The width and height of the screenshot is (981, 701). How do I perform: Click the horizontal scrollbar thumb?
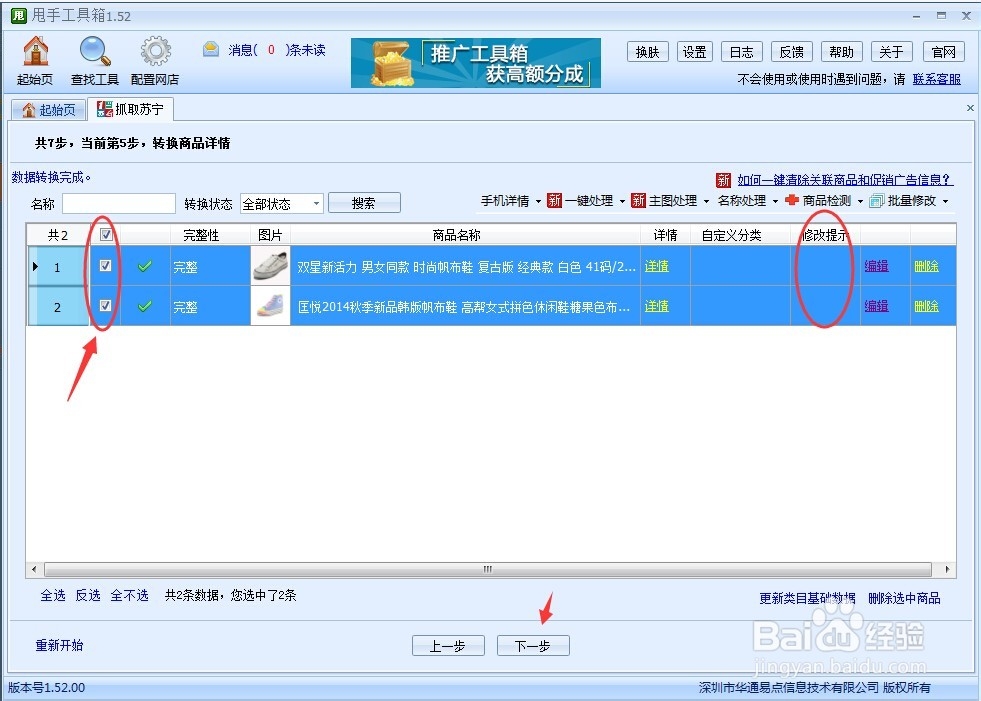click(x=488, y=570)
